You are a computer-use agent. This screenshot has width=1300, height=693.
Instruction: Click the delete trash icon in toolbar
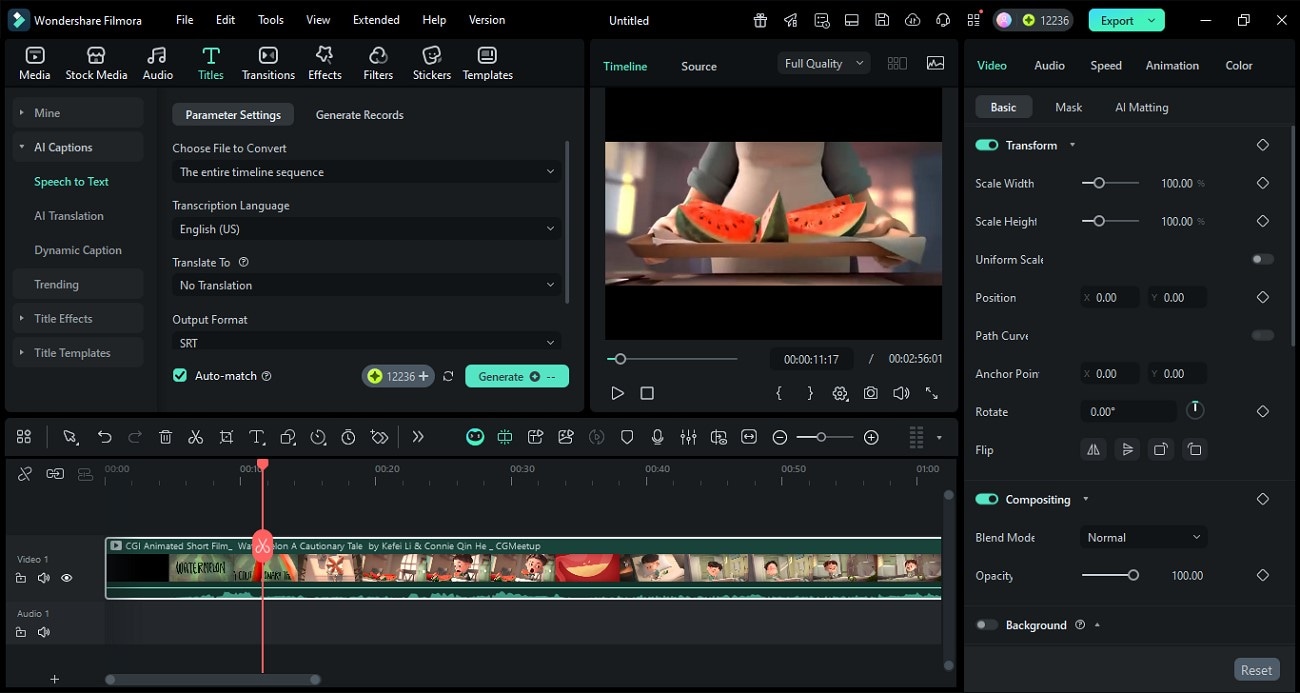click(166, 437)
